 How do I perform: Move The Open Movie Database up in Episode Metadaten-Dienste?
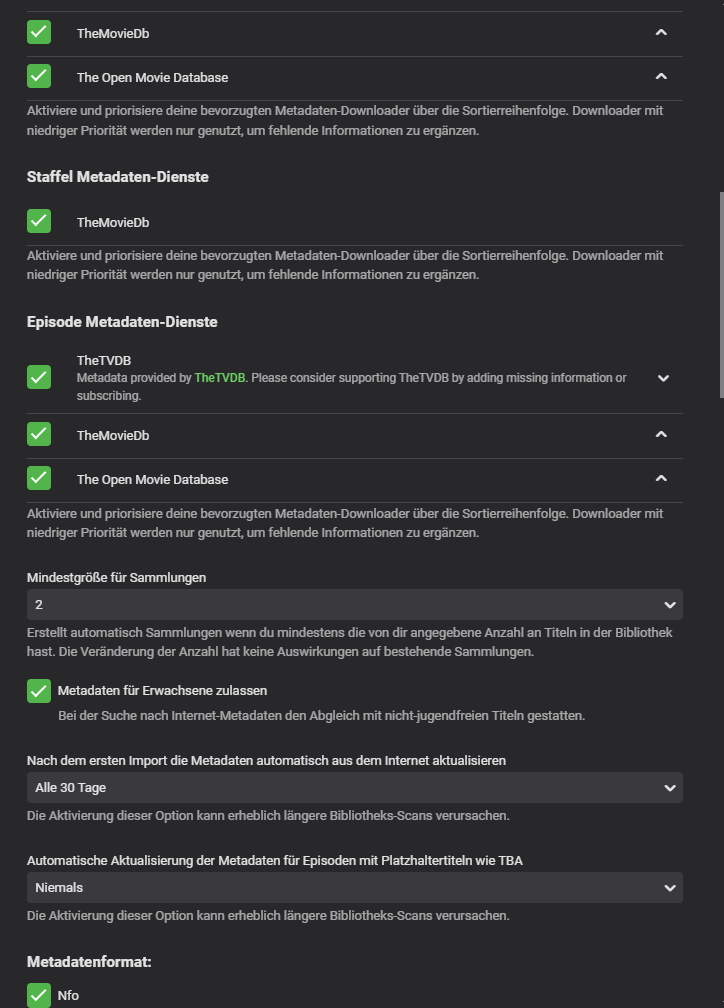(660, 479)
